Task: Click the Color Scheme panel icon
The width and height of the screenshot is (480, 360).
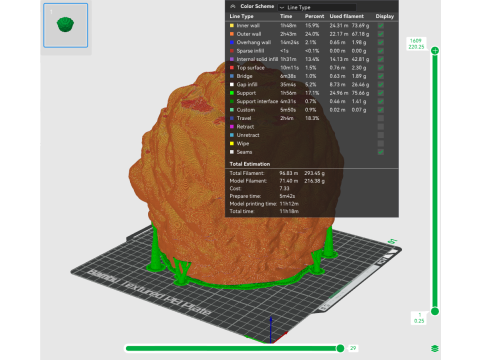Action: [233, 6]
